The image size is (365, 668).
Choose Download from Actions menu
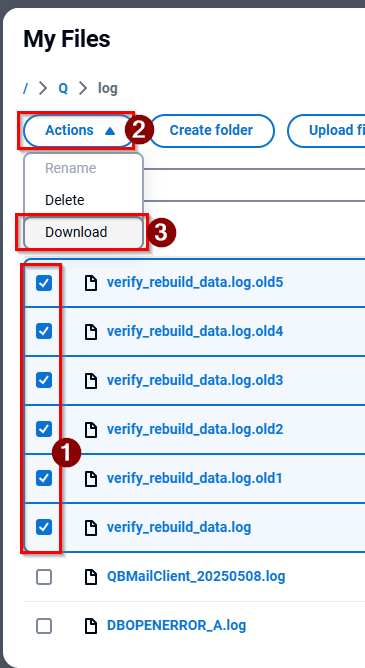click(83, 232)
